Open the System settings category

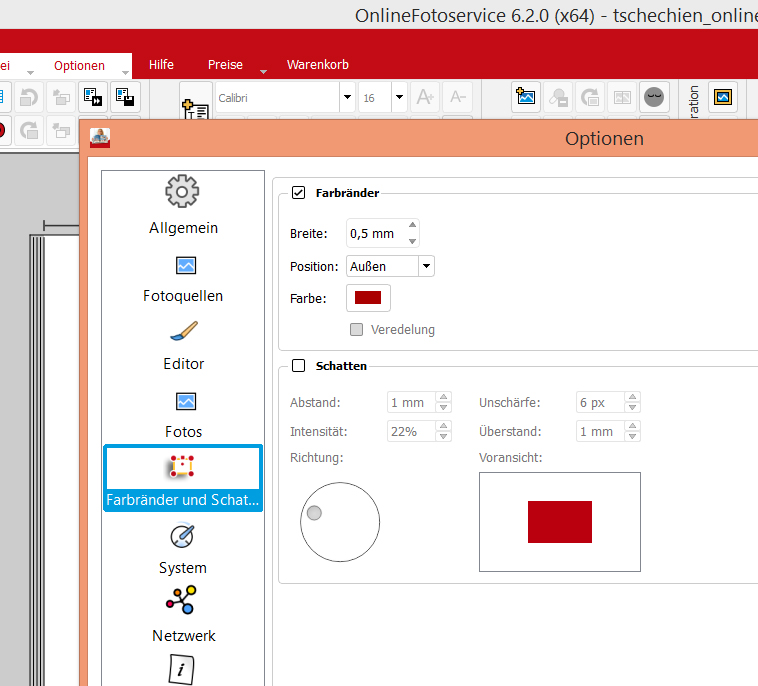click(x=183, y=549)
